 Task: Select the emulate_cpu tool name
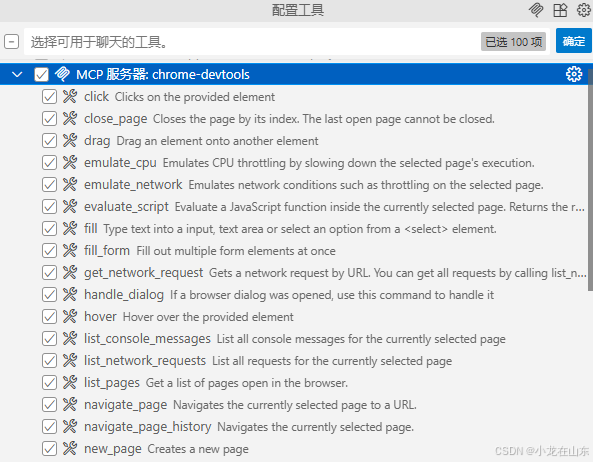120,163
